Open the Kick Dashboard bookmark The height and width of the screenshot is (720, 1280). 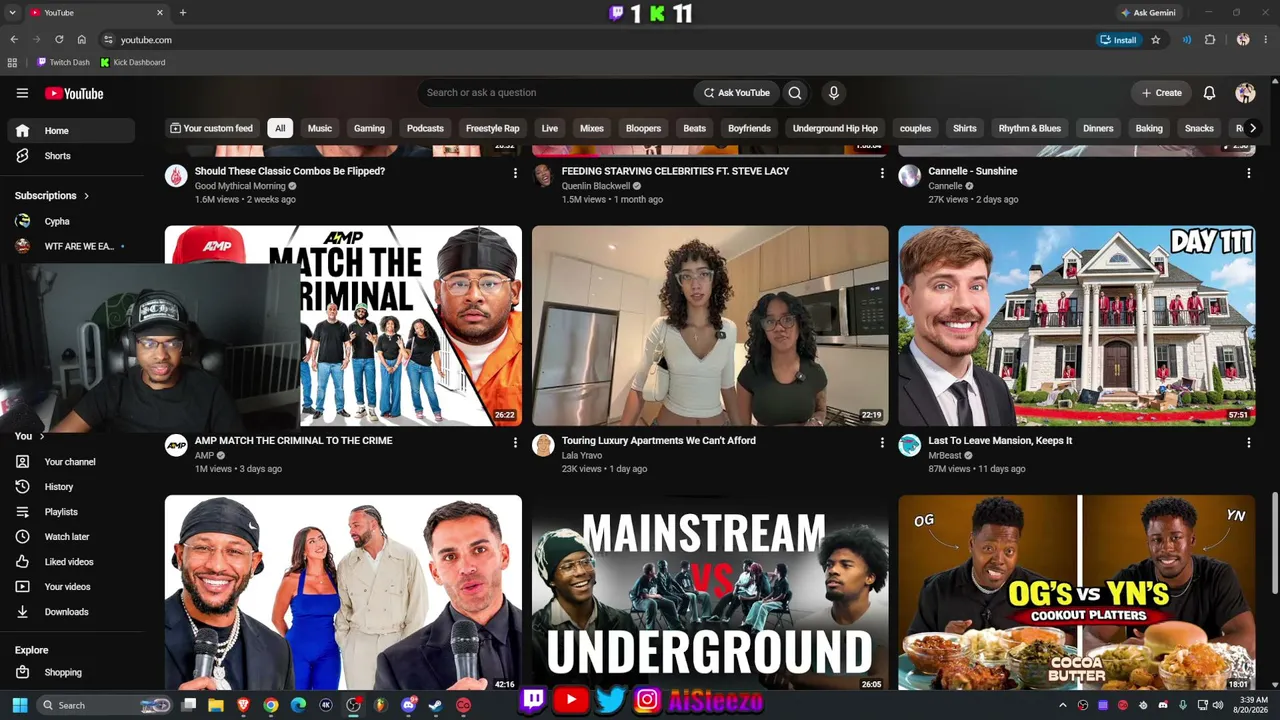click(133, 62)
